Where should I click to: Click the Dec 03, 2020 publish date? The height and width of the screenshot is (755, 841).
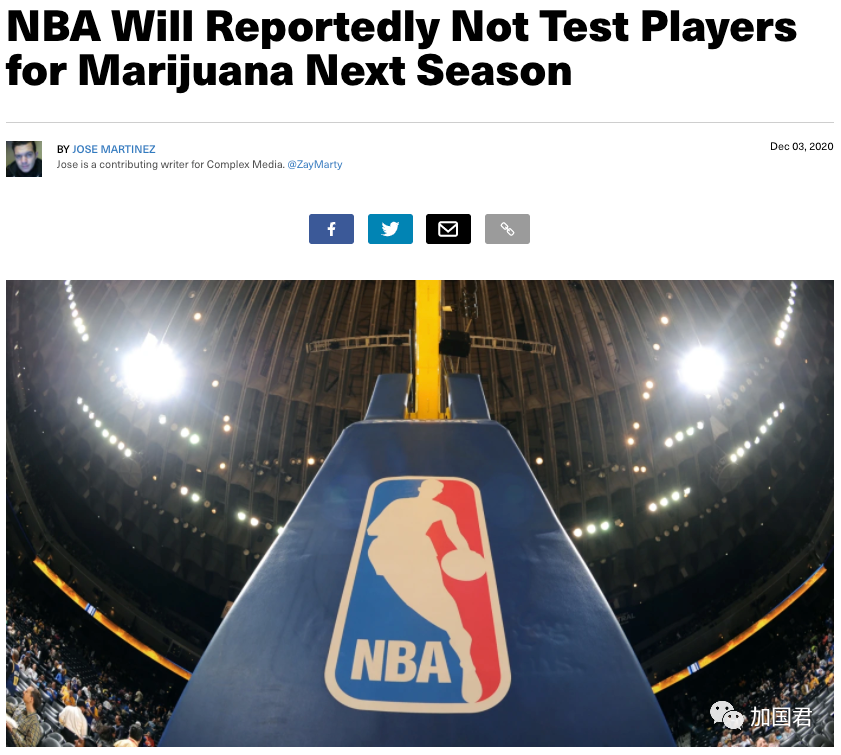click(801, 146)
